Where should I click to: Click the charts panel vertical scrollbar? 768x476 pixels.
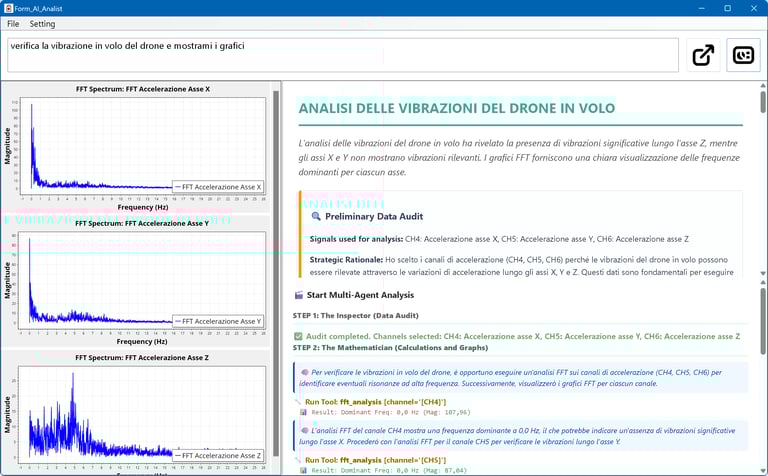click(276, 274)
